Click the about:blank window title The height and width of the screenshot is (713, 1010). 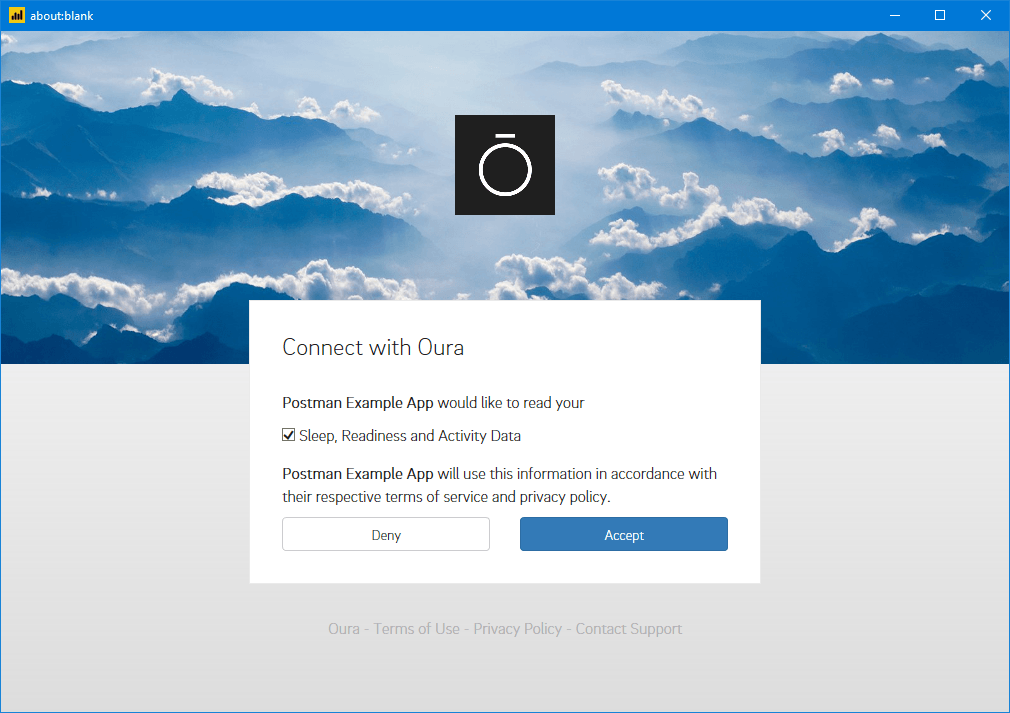[62, 16]
